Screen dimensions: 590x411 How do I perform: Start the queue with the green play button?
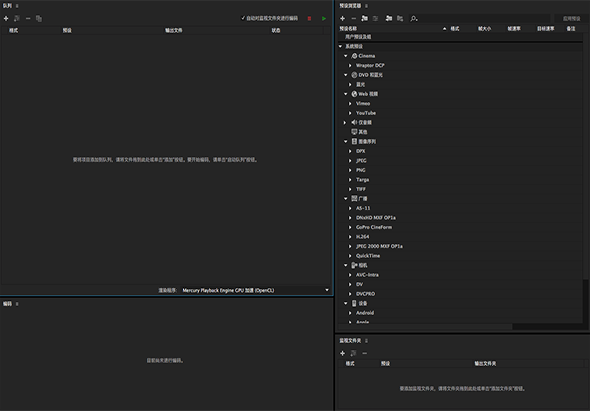pos(324,18)
